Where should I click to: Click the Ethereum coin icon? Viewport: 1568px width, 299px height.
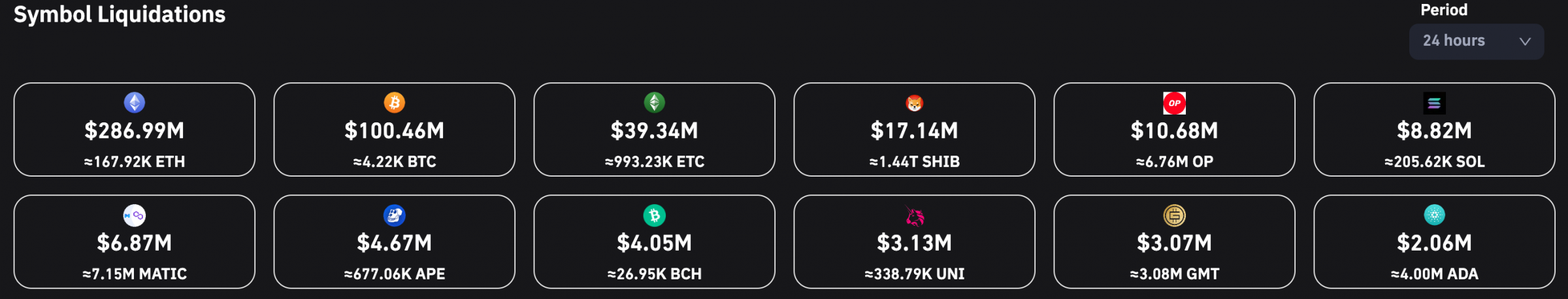(x=135, y=103)
